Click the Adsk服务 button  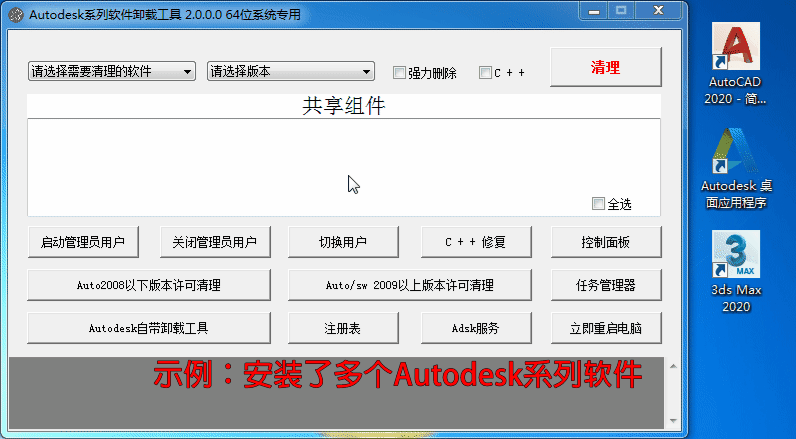(476, 328)
